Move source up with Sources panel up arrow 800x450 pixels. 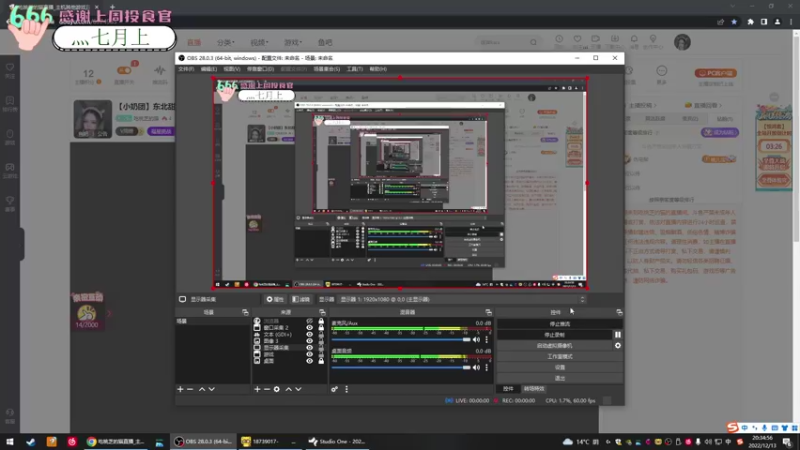[289, 389]
